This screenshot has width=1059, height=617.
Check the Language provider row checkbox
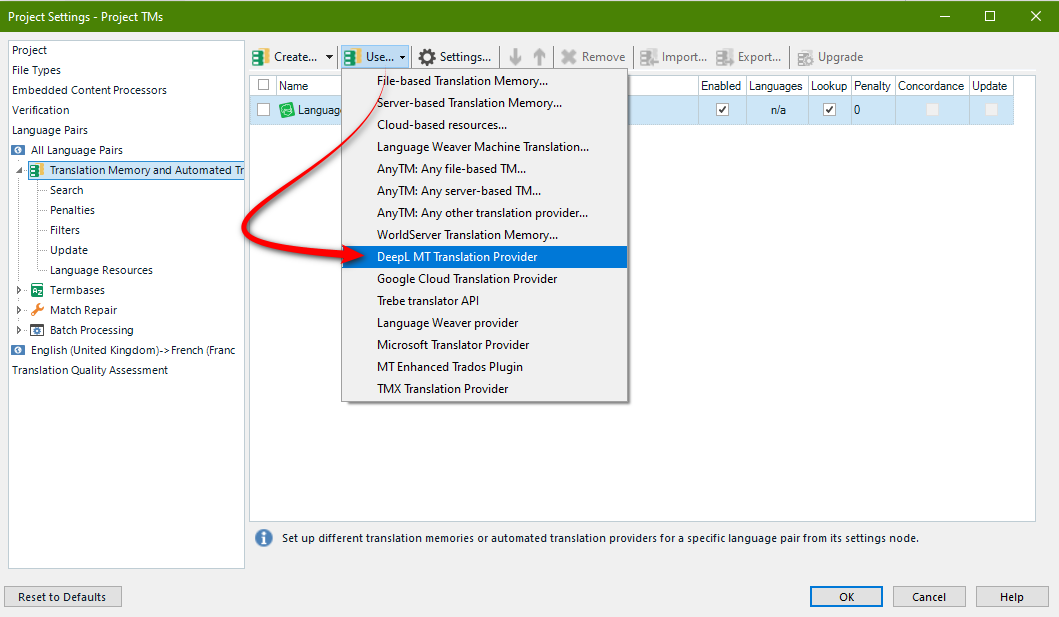(x=263, y=109)
